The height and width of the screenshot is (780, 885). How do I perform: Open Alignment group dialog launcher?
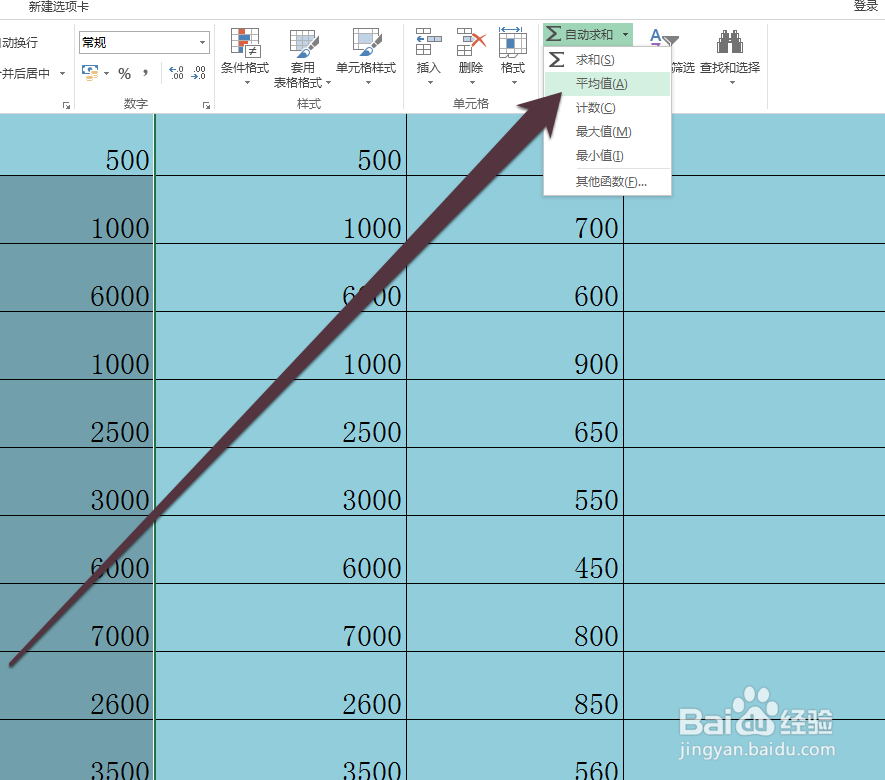pyautogui.click(x=66, y=106)
